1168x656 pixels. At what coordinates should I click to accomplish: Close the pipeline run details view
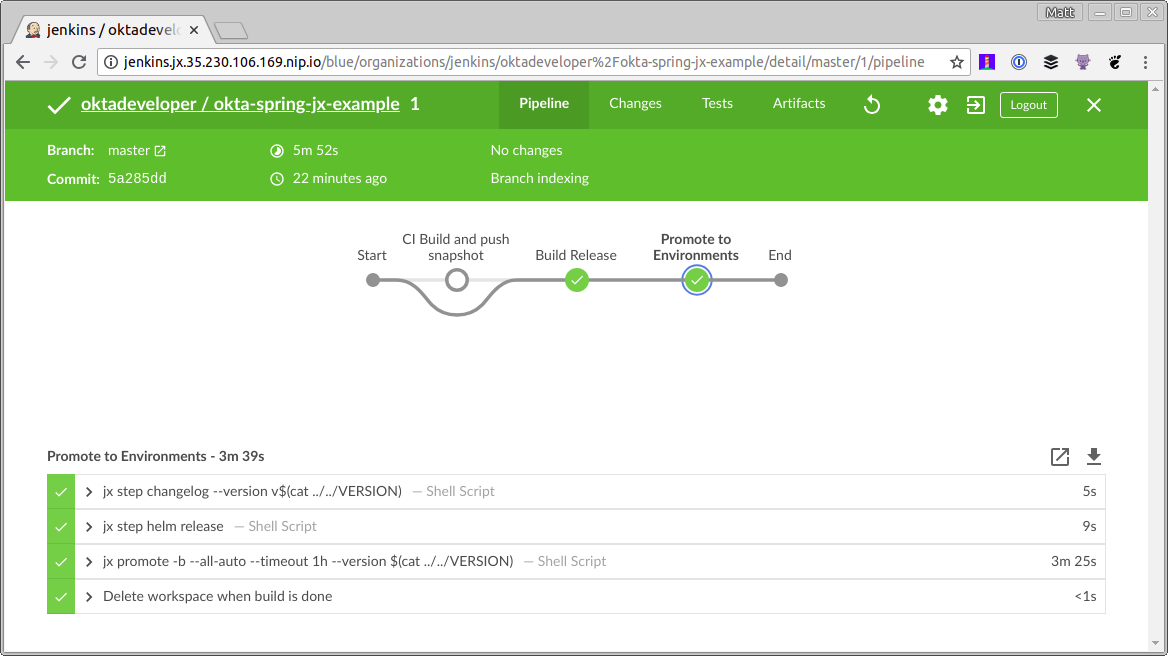(x=1094, y=105)
